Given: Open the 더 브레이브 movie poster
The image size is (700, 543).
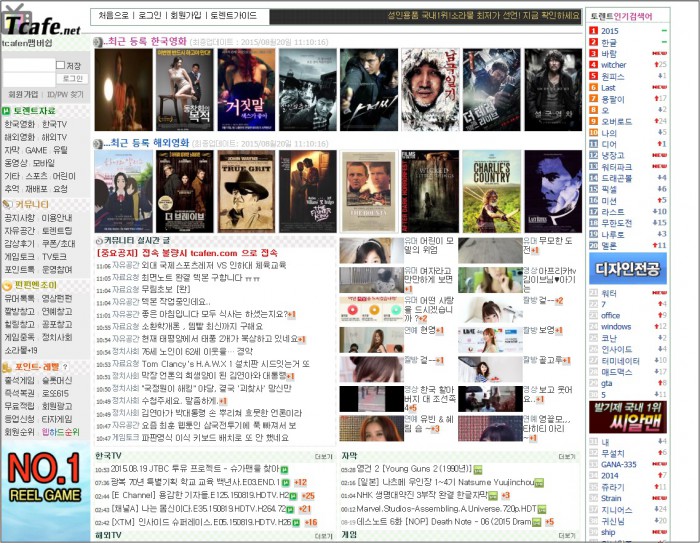Looking at the screenshot, I should [185, 192].
